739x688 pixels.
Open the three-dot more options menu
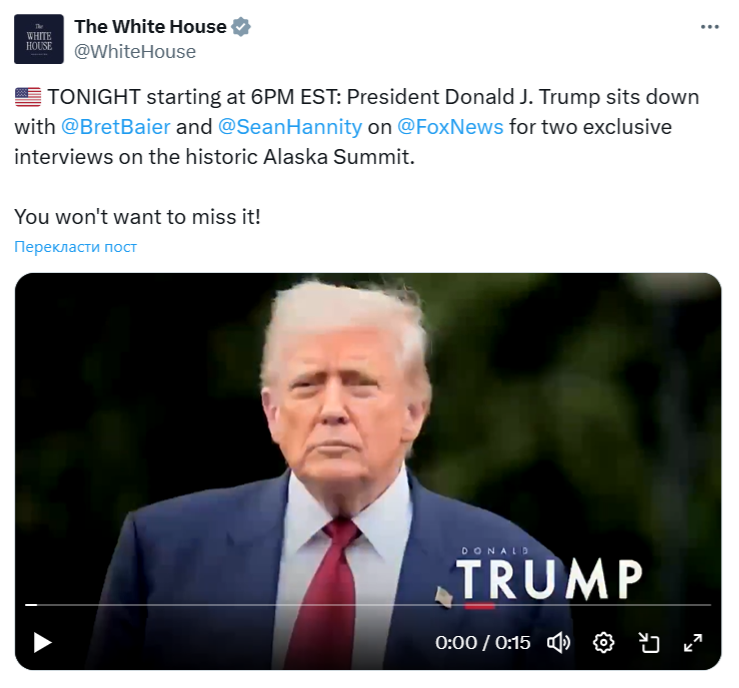point(709,27)
